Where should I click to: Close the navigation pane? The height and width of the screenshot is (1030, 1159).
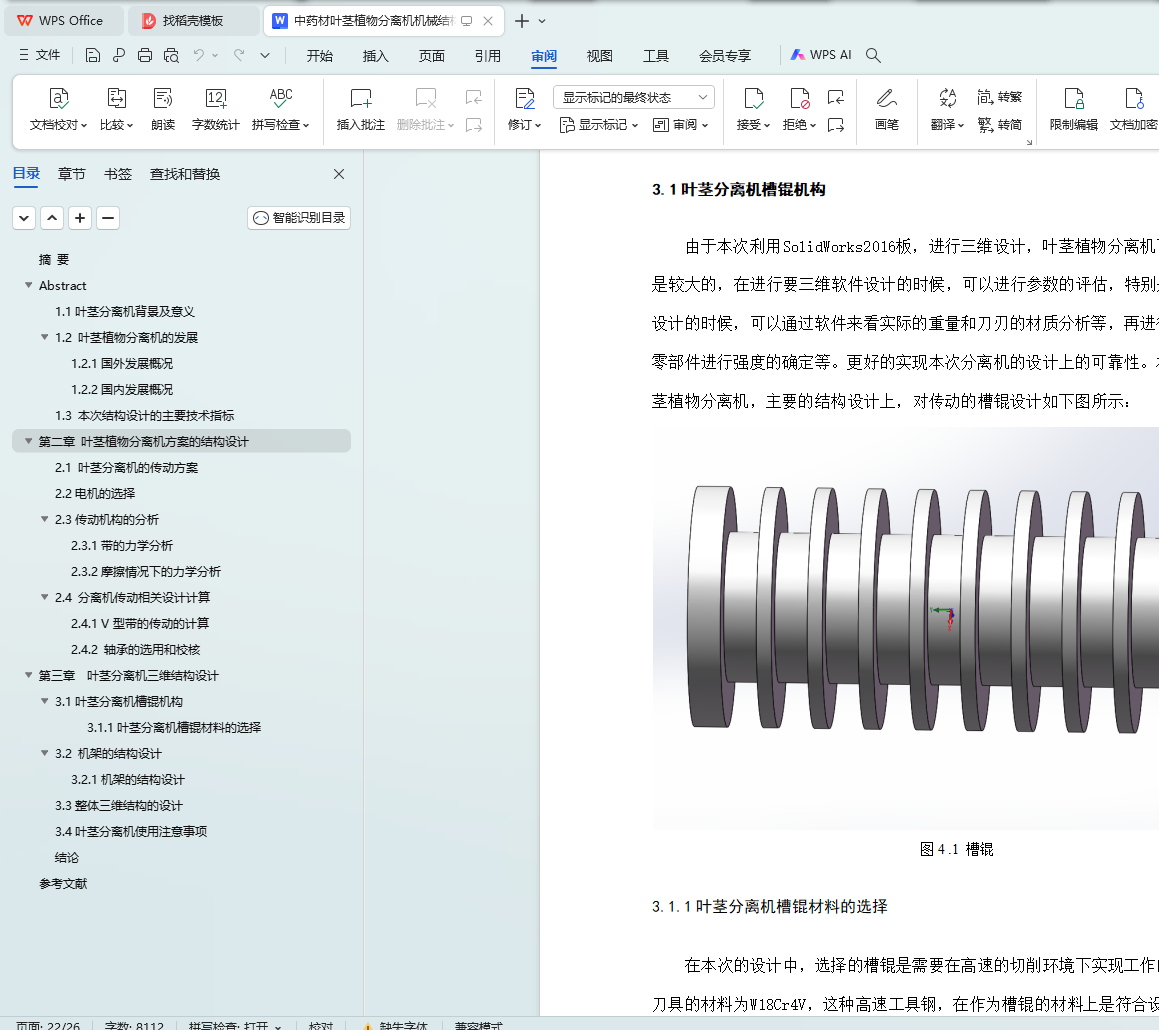tap(339, 174)
